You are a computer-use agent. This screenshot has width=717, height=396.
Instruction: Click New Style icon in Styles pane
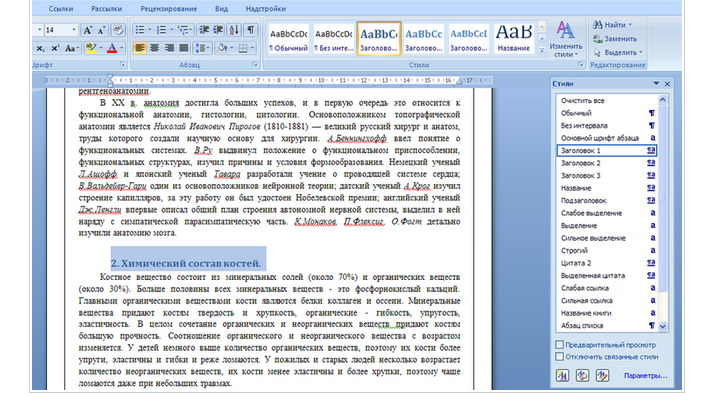pyautogui.click(x=562, y=375)
